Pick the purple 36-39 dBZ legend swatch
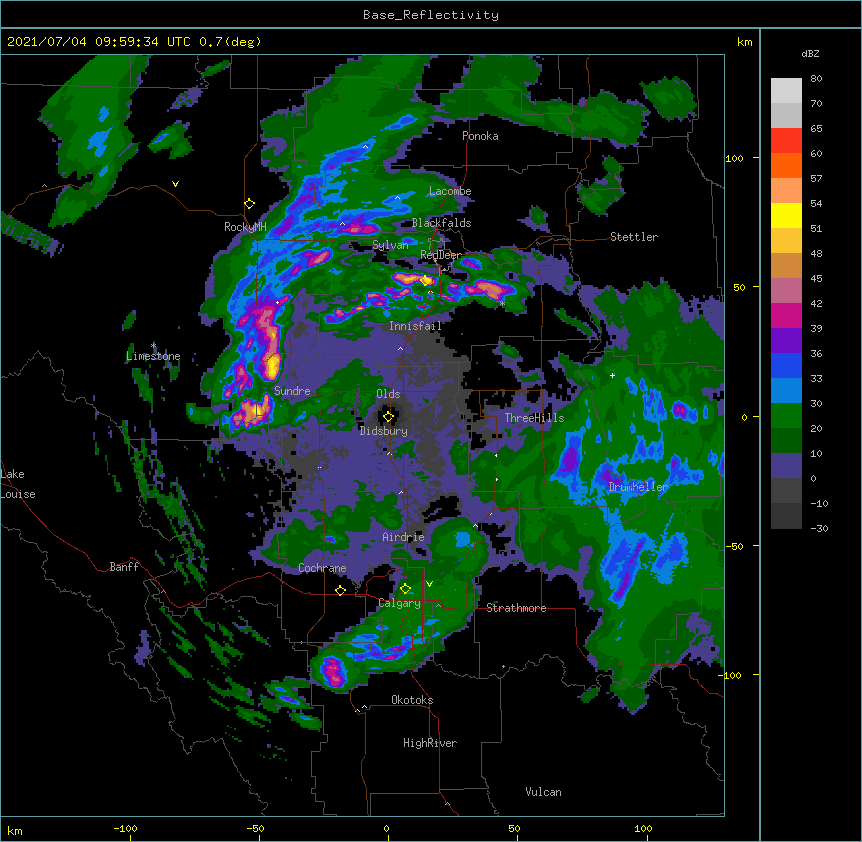The image size is (862, 842). click(786, 341)
